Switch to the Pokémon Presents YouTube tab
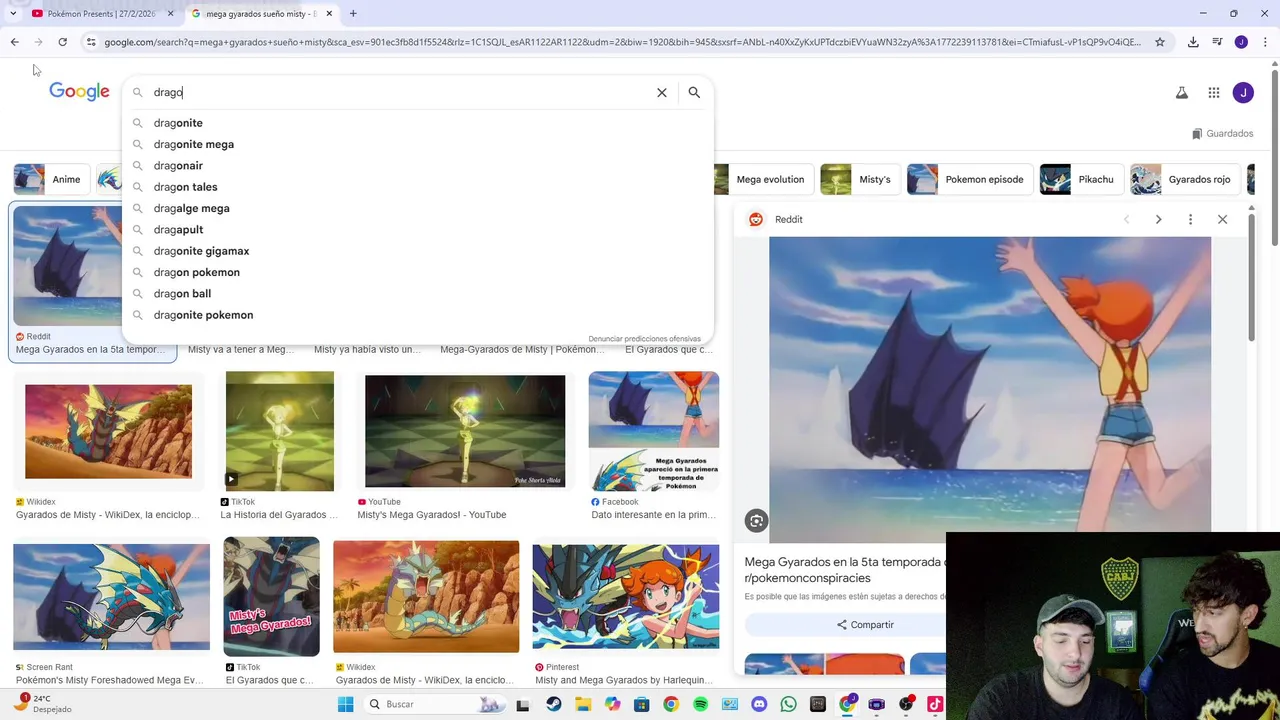Viewport: 1280px width, 720px height. (100, 14)
